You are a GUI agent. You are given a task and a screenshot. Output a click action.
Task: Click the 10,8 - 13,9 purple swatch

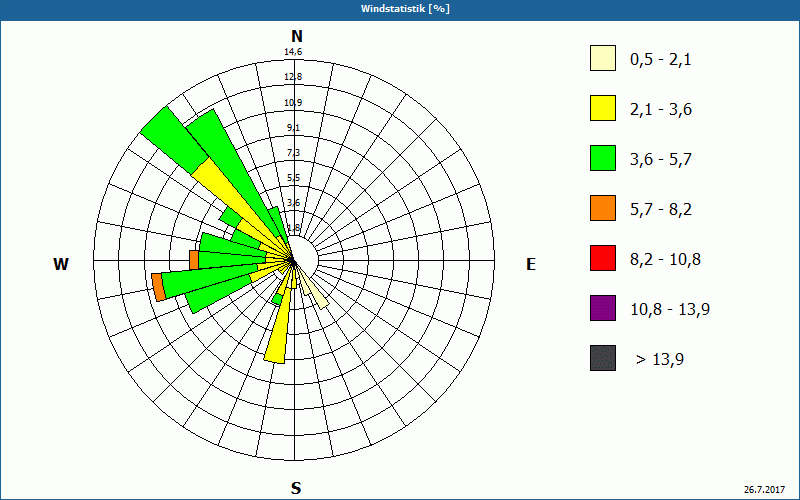pos(603,308)
